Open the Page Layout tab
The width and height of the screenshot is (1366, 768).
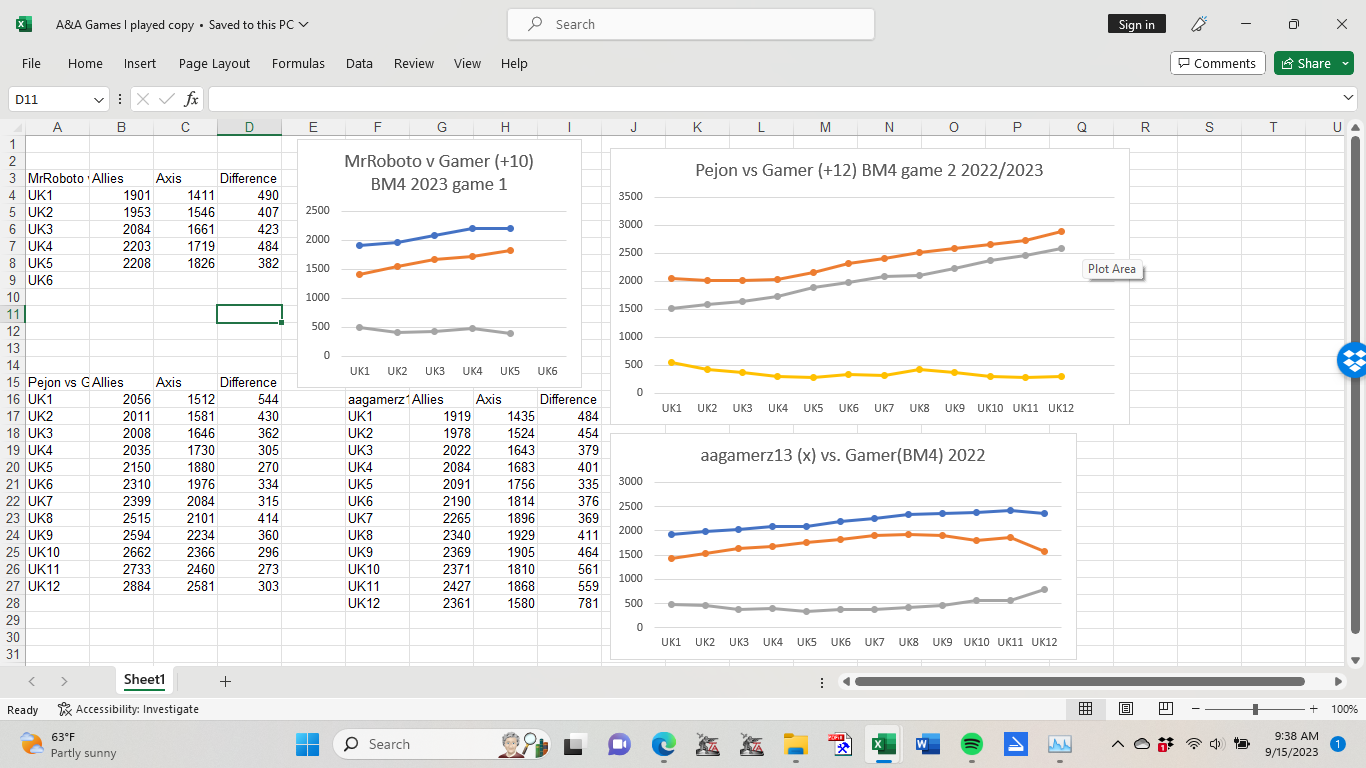214,63
